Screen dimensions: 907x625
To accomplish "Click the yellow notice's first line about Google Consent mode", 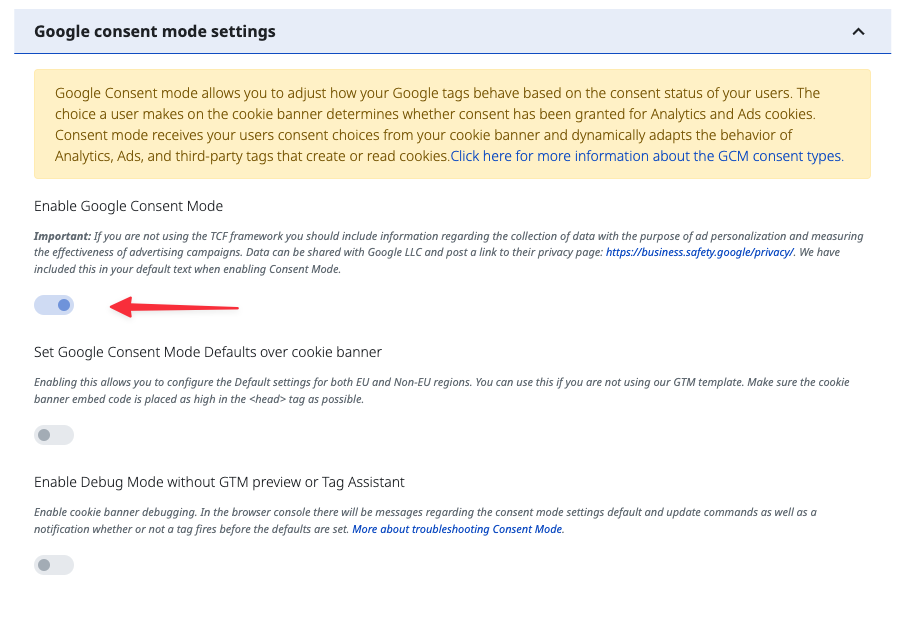I will [437, 93].
